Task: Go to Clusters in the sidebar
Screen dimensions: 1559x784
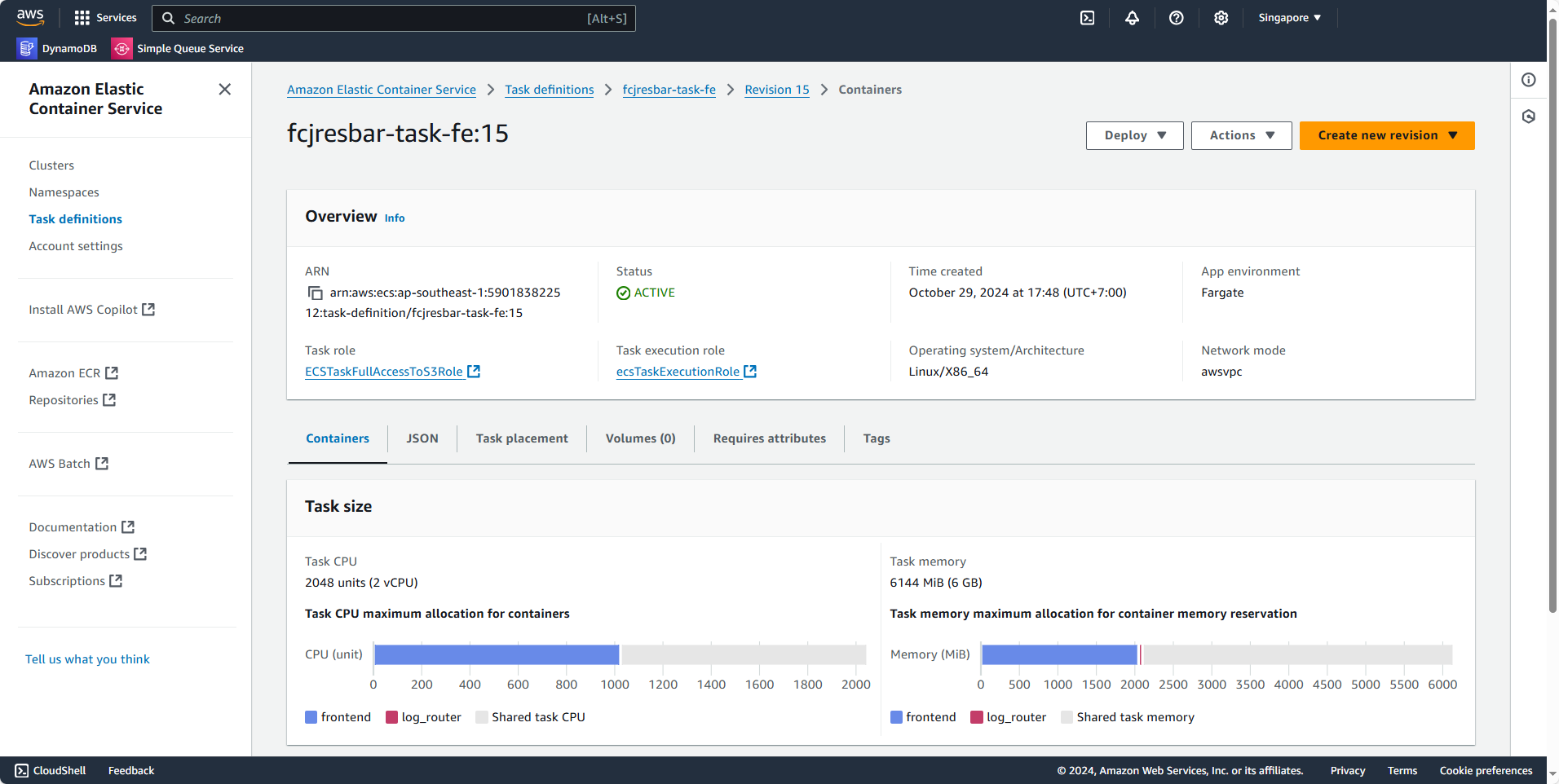Action: point(51,165)
